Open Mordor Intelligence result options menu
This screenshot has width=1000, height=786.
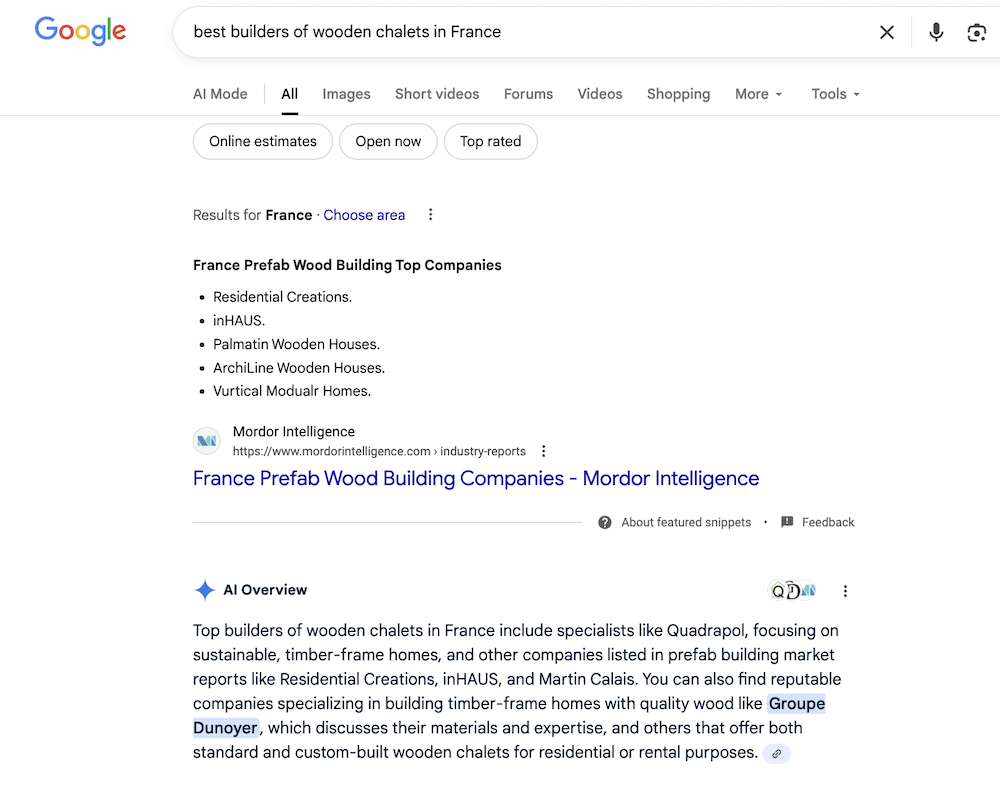click(x=544, y=451)
